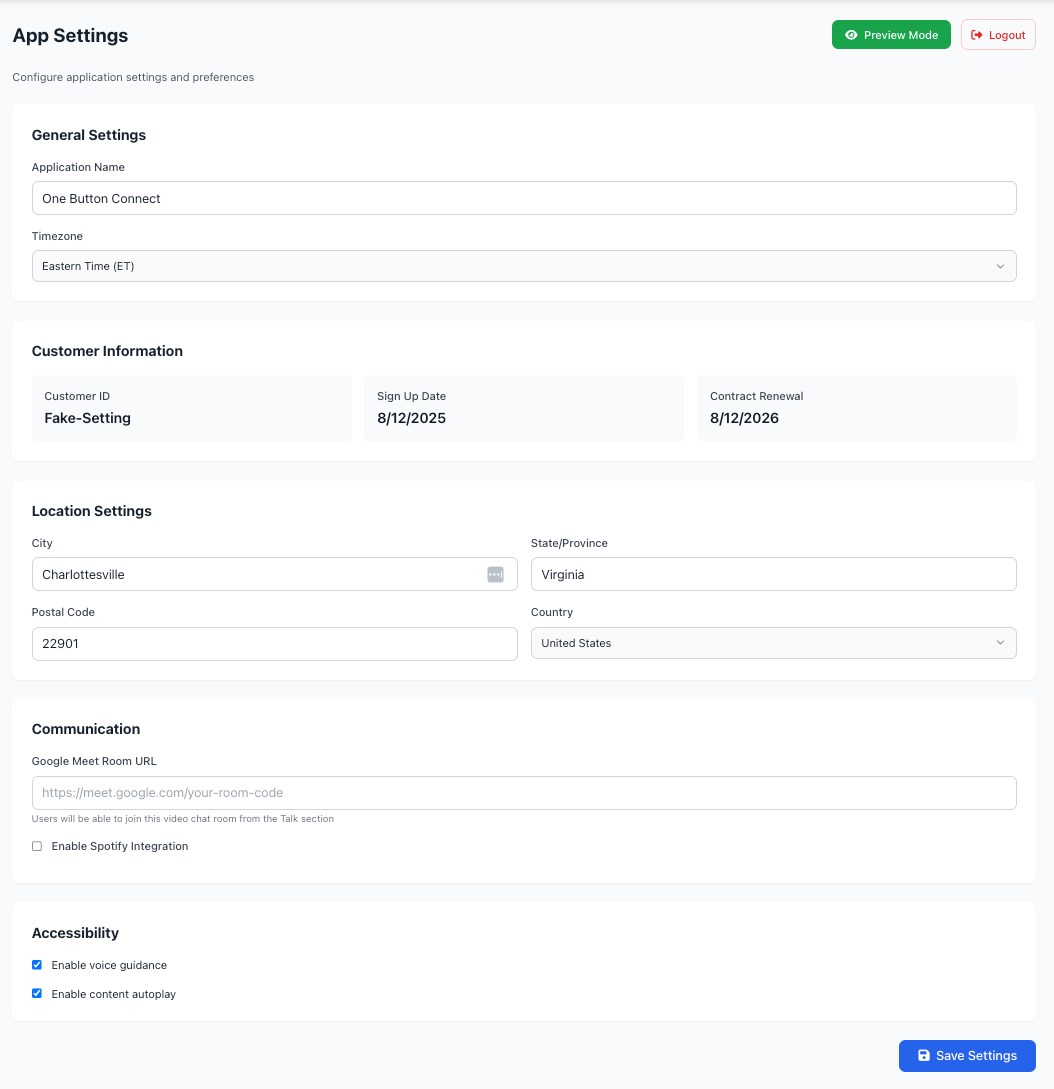Click the autofill icon in City field
This screenshot has width=1054, height=1089.
pyautogui.click(x=495, y=574)
